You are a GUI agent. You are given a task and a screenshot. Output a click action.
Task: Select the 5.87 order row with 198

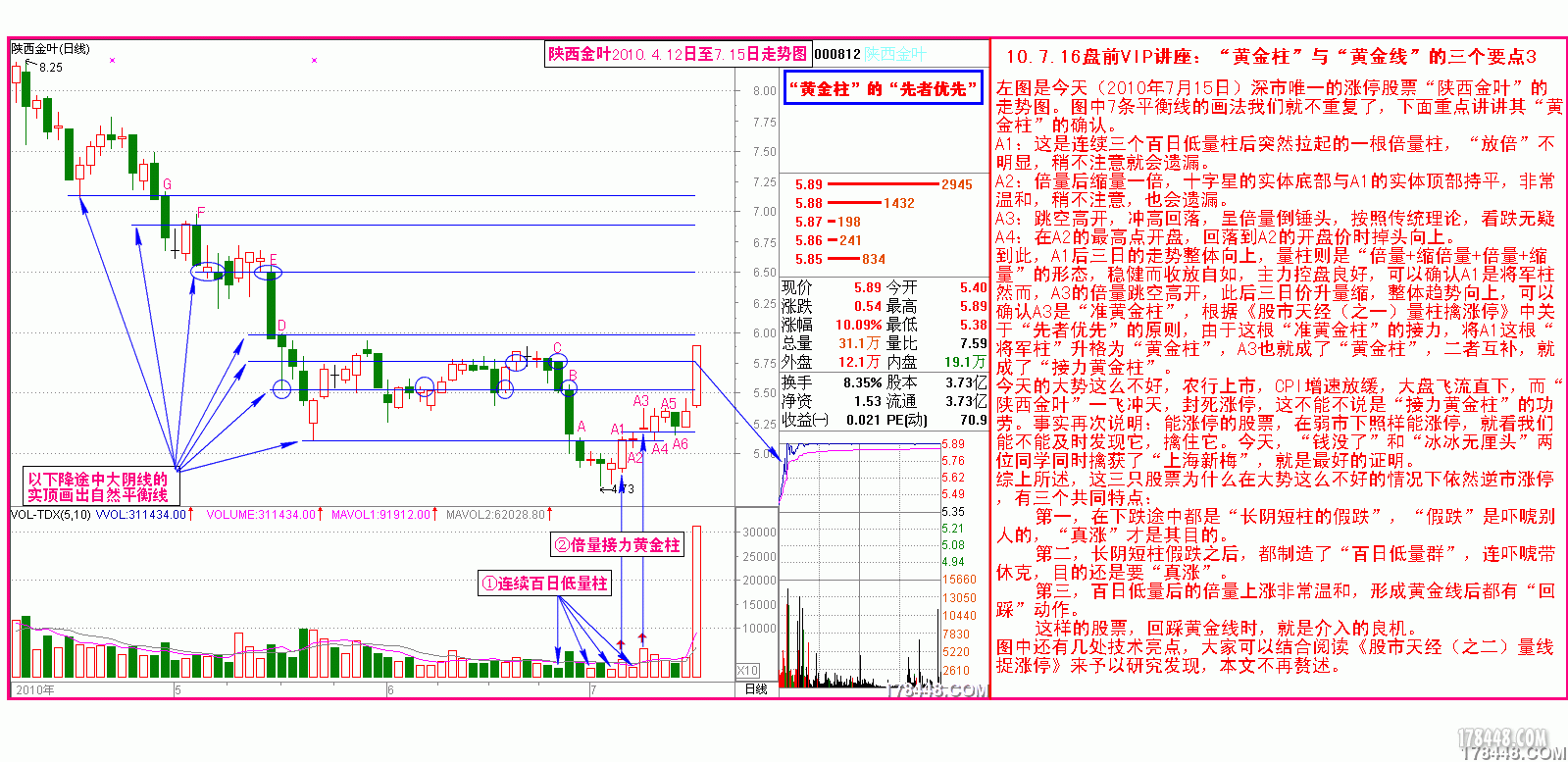click(x=828, y=222)
